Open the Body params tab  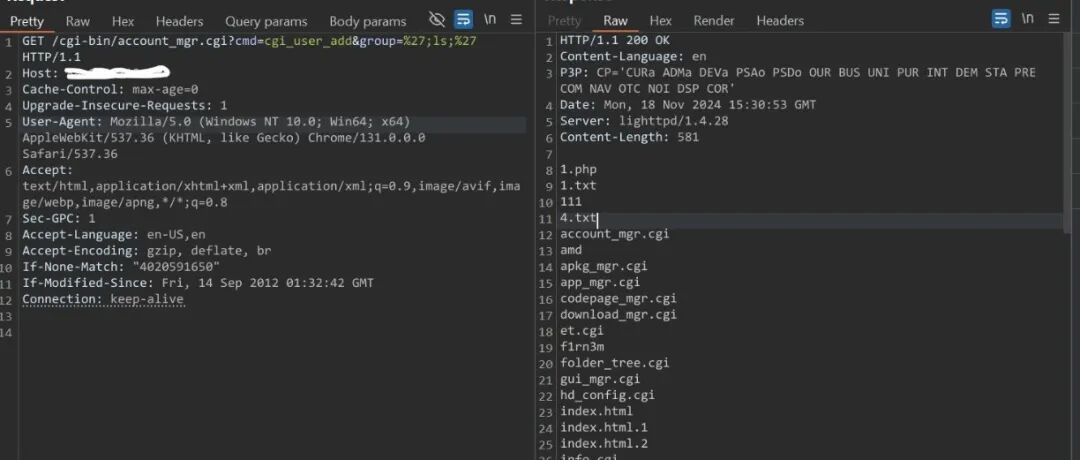click(x=368, y=21)
